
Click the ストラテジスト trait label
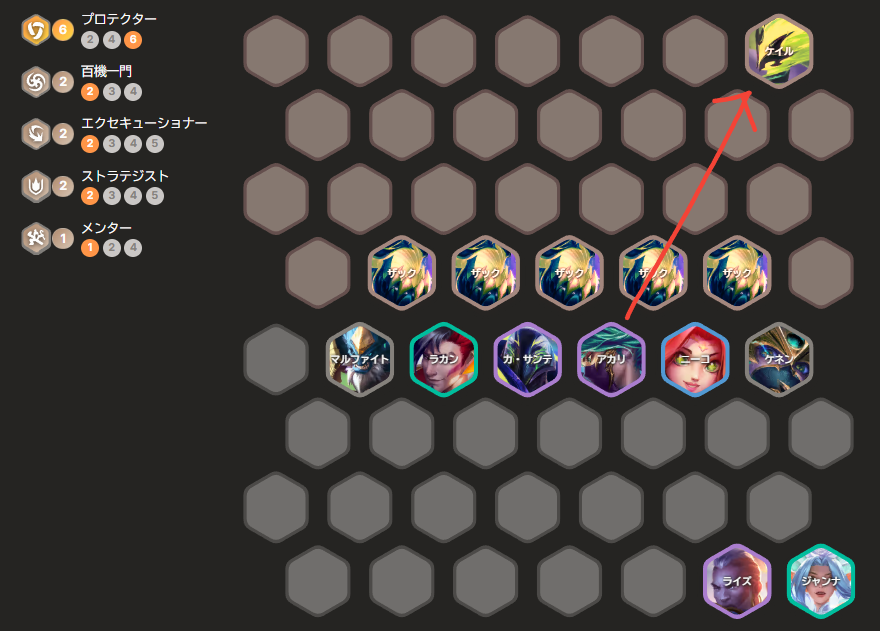[125, 176]
